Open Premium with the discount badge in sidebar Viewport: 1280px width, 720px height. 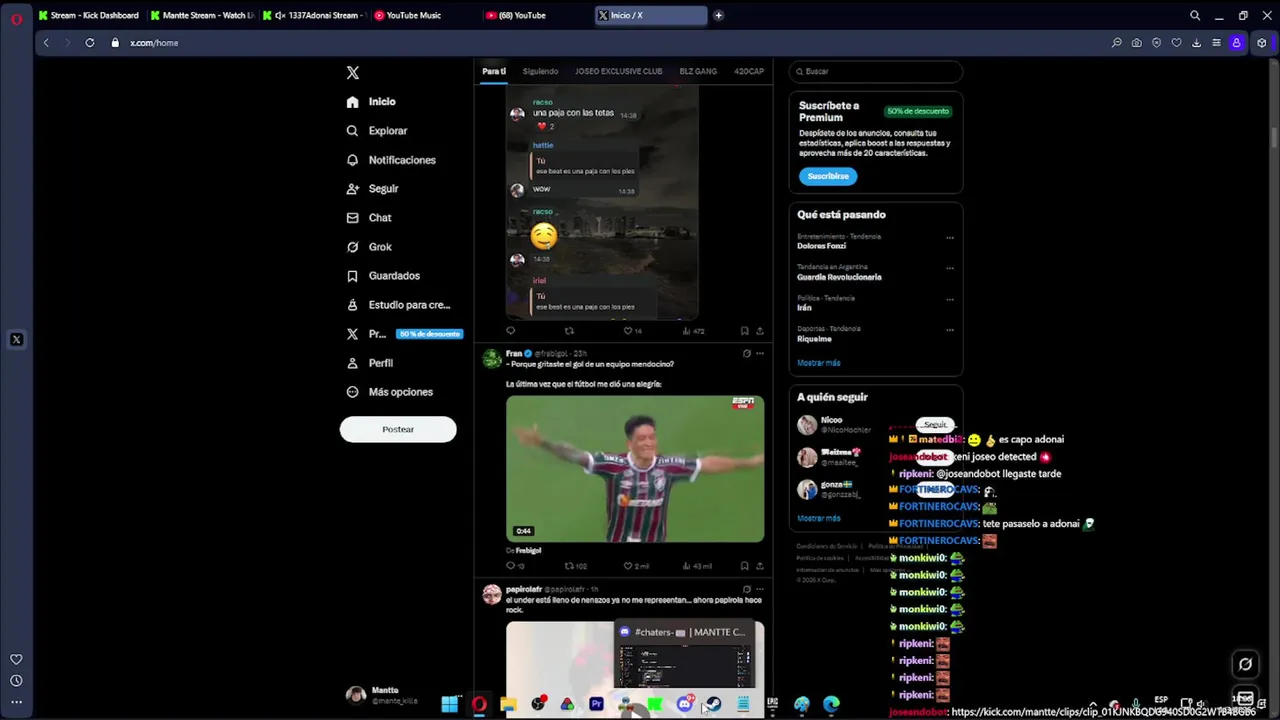(403, 334)
